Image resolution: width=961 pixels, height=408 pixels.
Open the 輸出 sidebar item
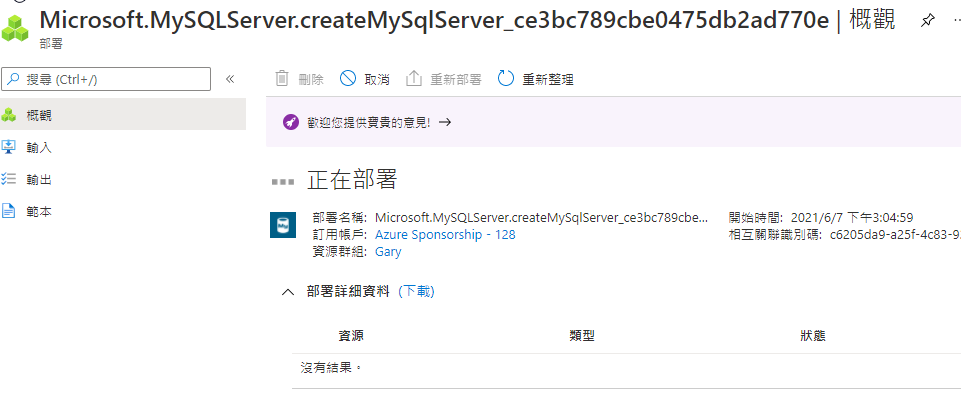point(123,179)
